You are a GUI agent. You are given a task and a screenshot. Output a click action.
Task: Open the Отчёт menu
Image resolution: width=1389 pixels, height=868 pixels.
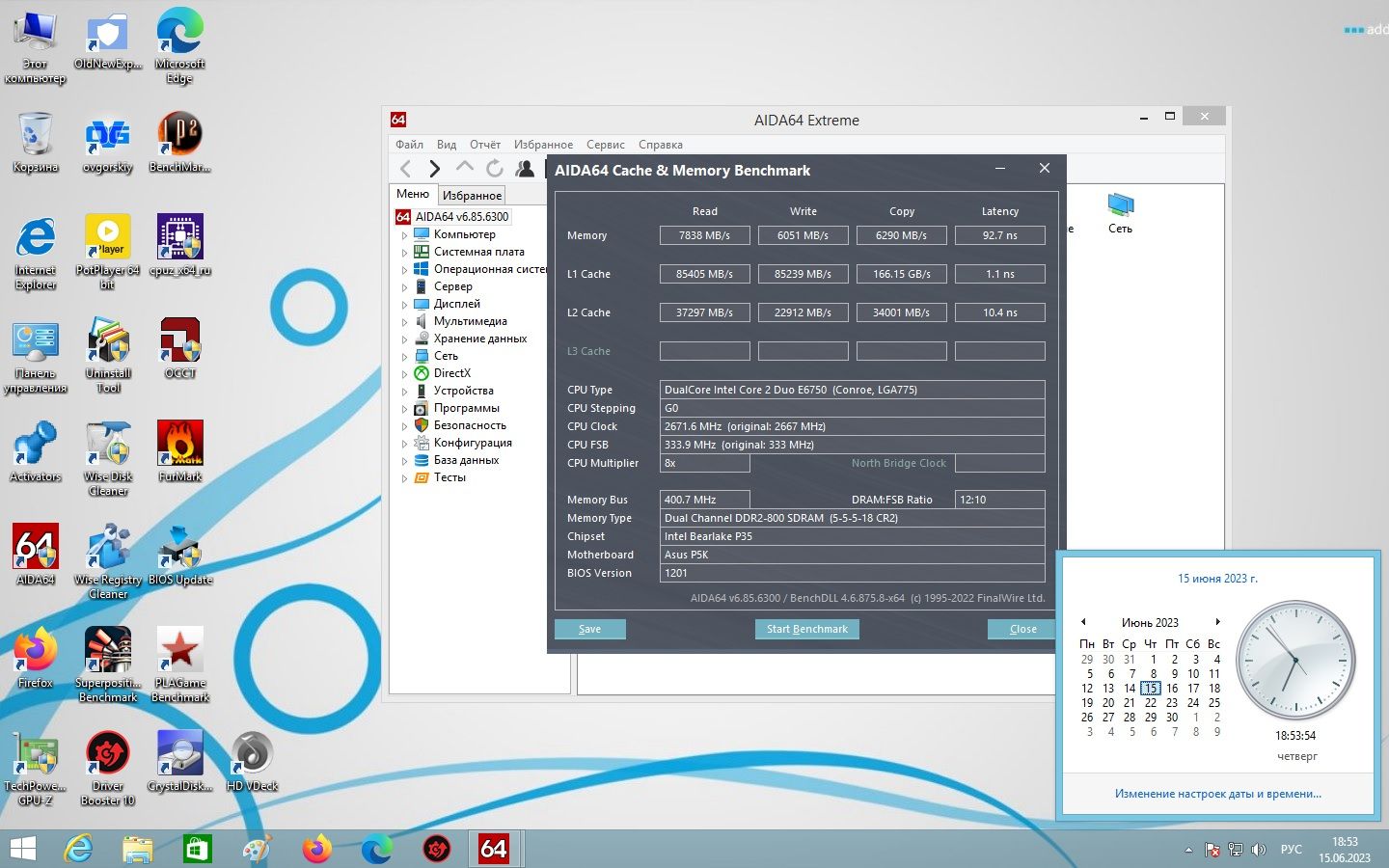tap(485, 145)
